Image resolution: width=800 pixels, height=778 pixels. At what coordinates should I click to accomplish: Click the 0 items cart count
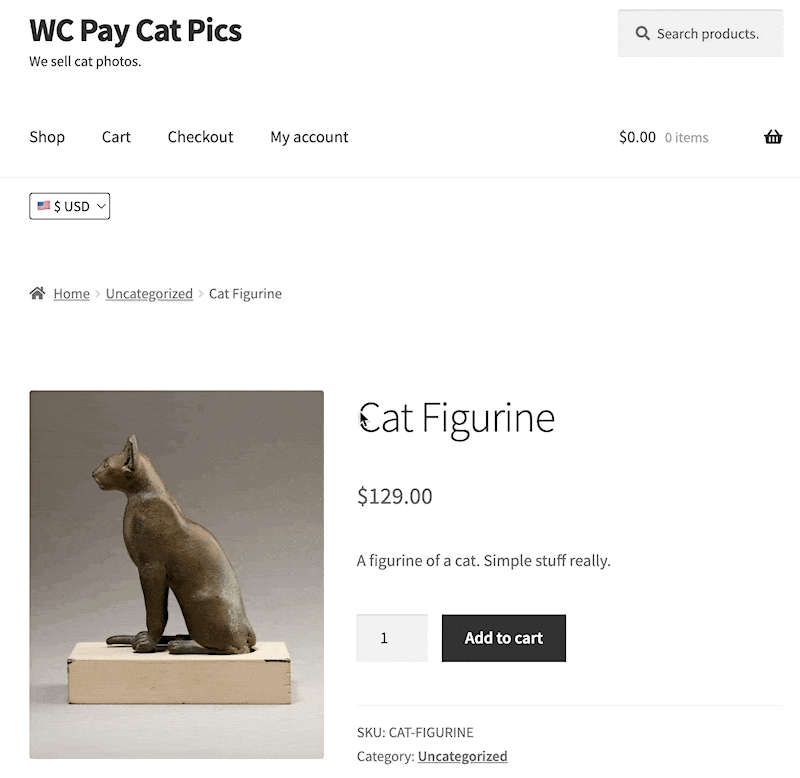686,138
